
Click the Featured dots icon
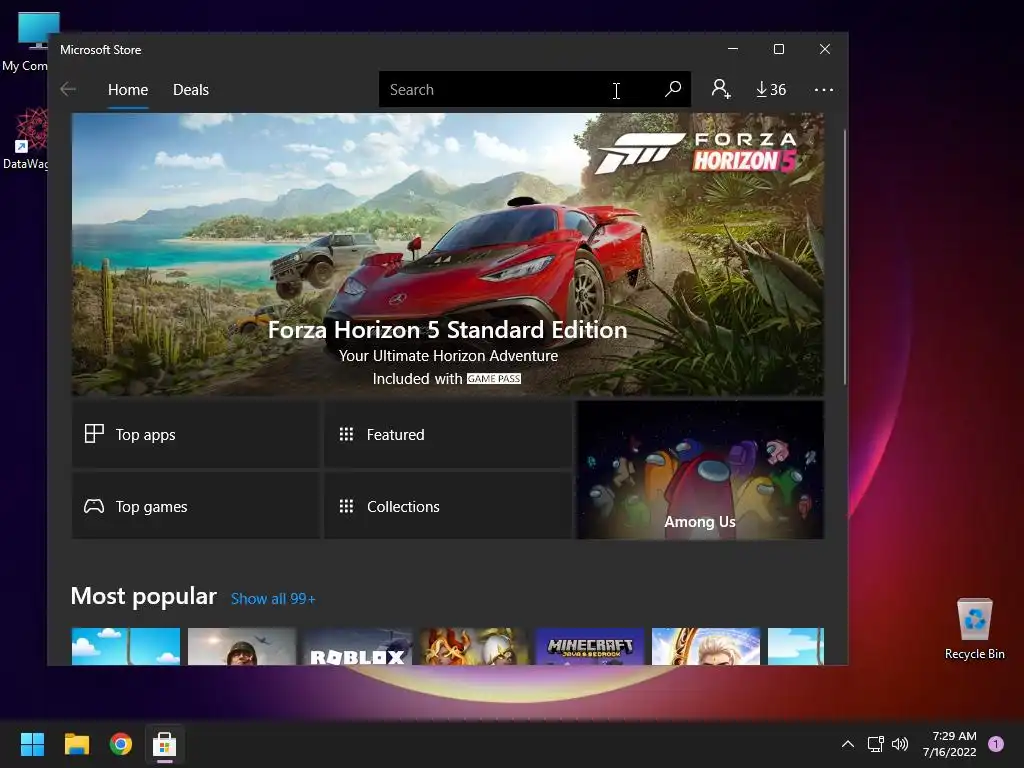point(346,434)
